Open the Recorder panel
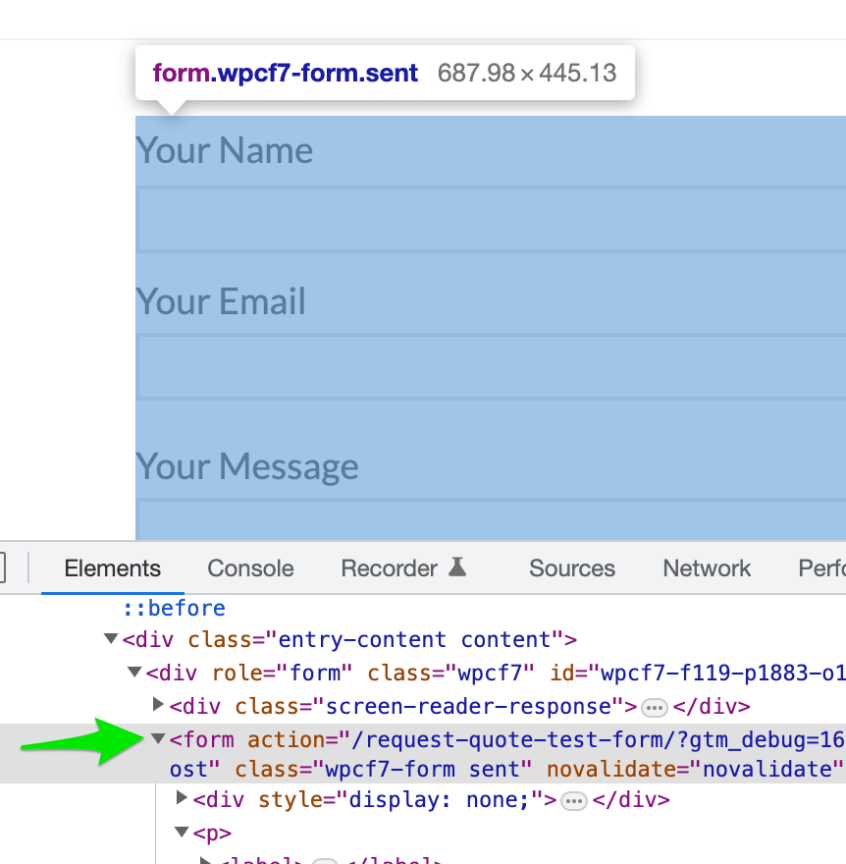This screenshot has width=846, height=864. click(390, 568)
